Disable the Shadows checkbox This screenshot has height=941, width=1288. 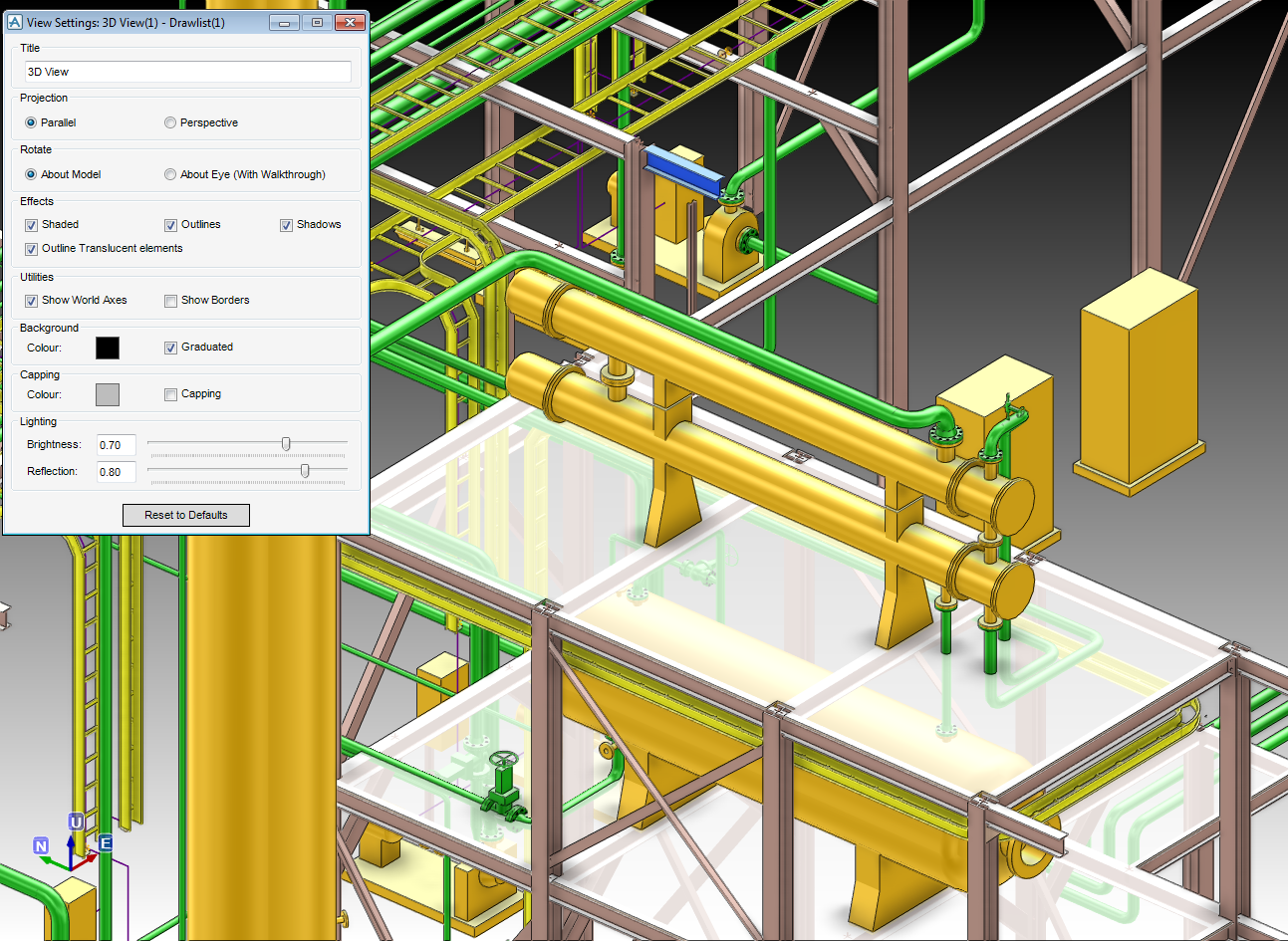coord(286,225)
